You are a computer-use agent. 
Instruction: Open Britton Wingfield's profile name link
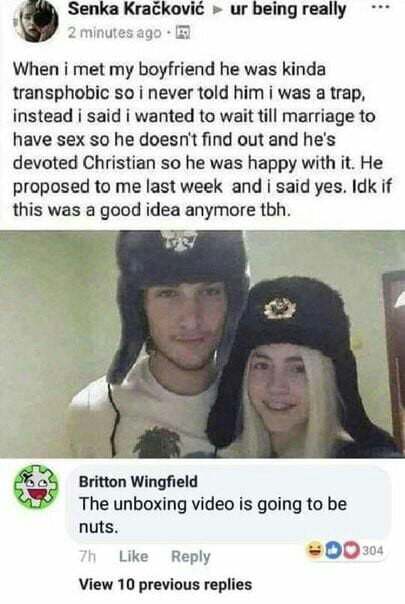(x=138, y=482)
